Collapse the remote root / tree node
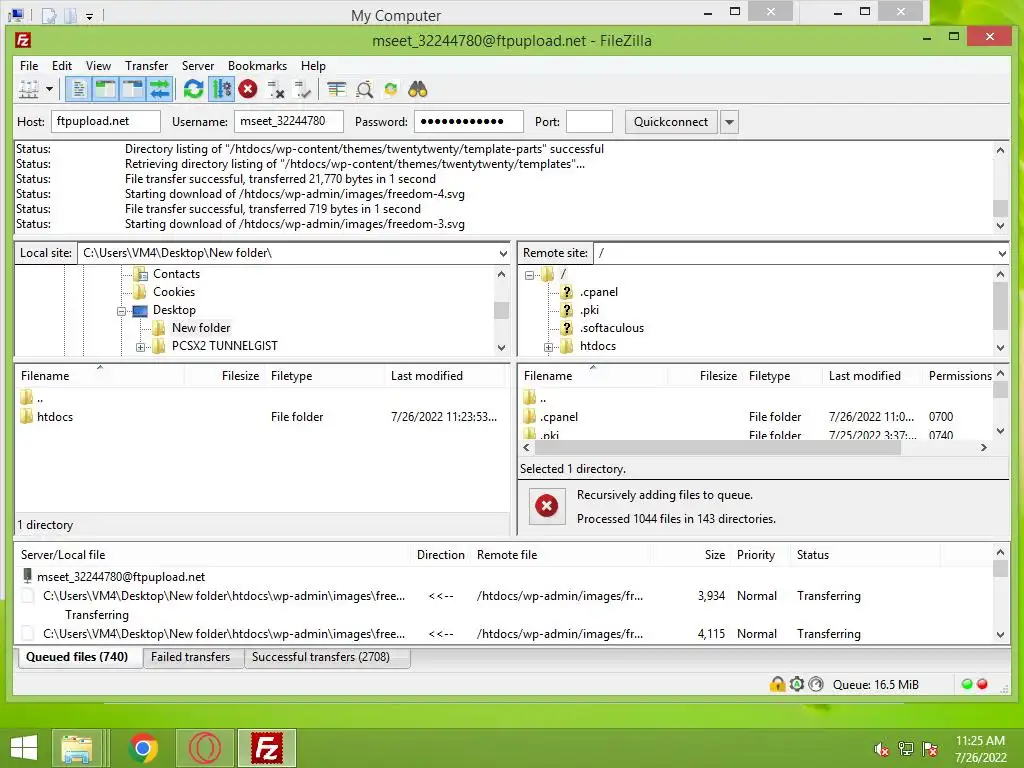This screenshot has width=1024, height=768. point(530,275)
